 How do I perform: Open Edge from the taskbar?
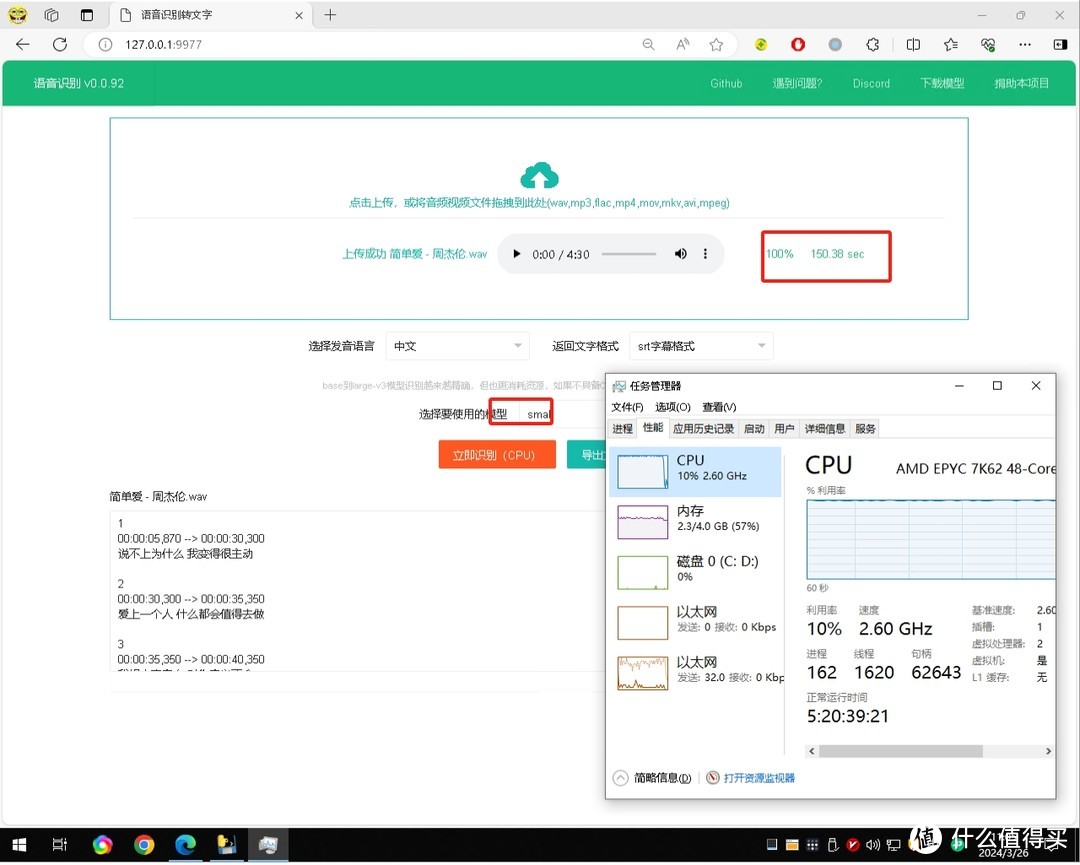[185, 844]
